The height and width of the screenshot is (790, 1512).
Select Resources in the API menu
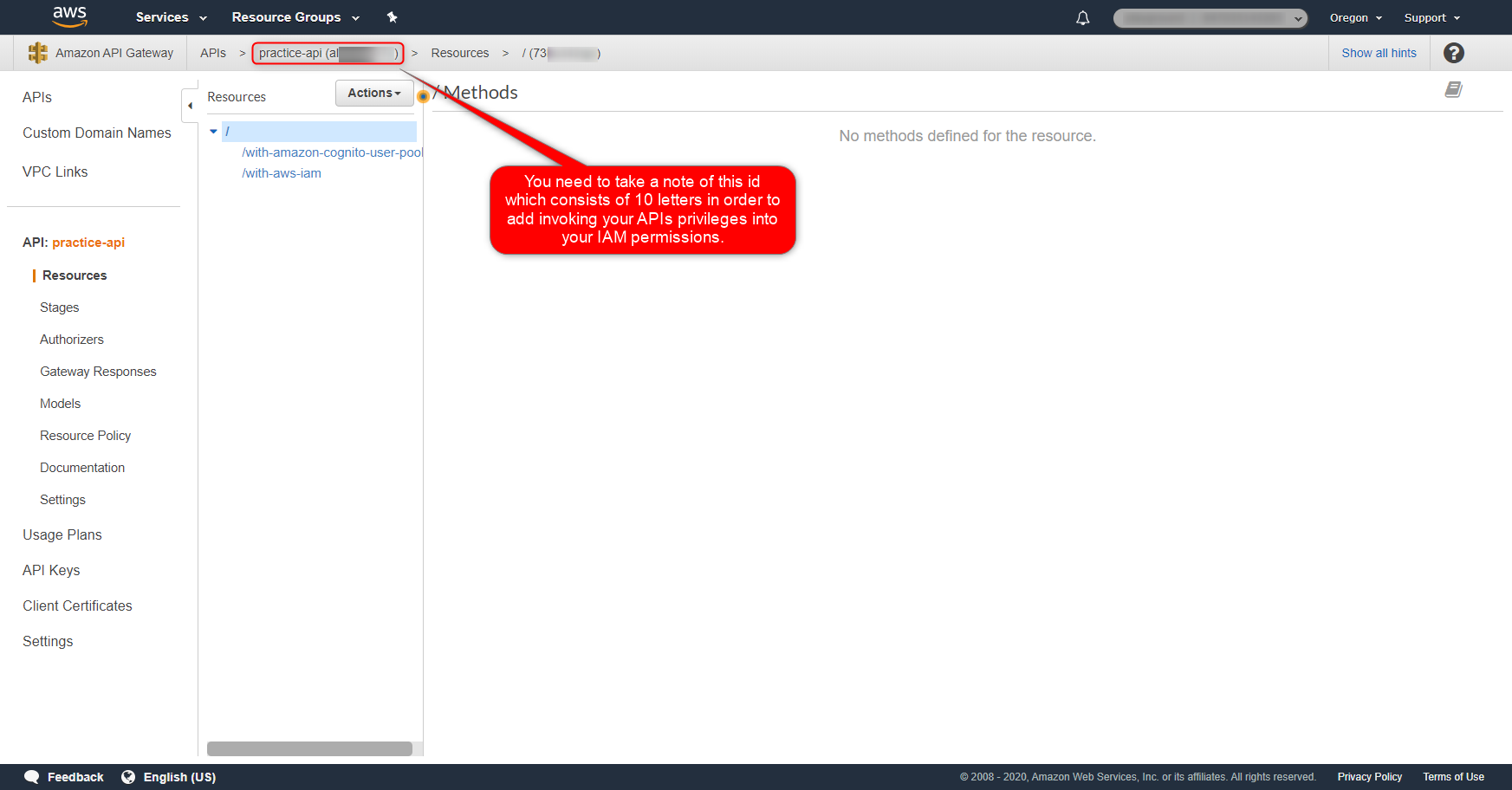75,275
